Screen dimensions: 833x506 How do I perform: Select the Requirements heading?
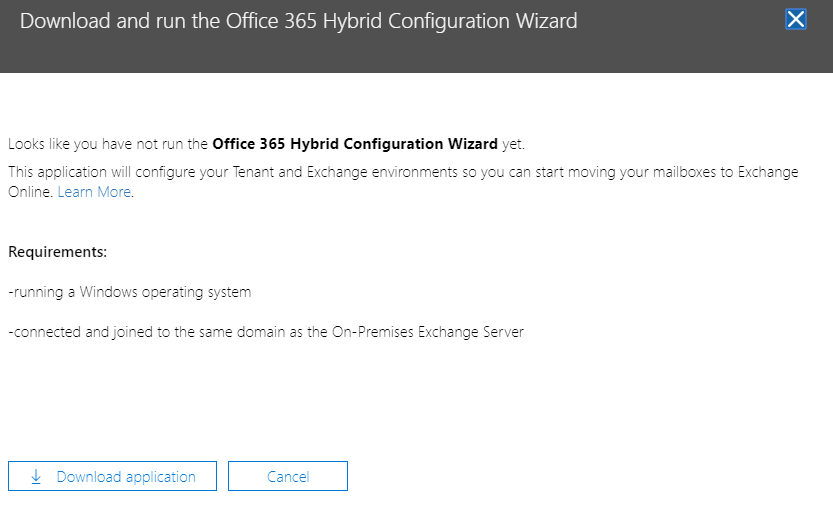57,252
